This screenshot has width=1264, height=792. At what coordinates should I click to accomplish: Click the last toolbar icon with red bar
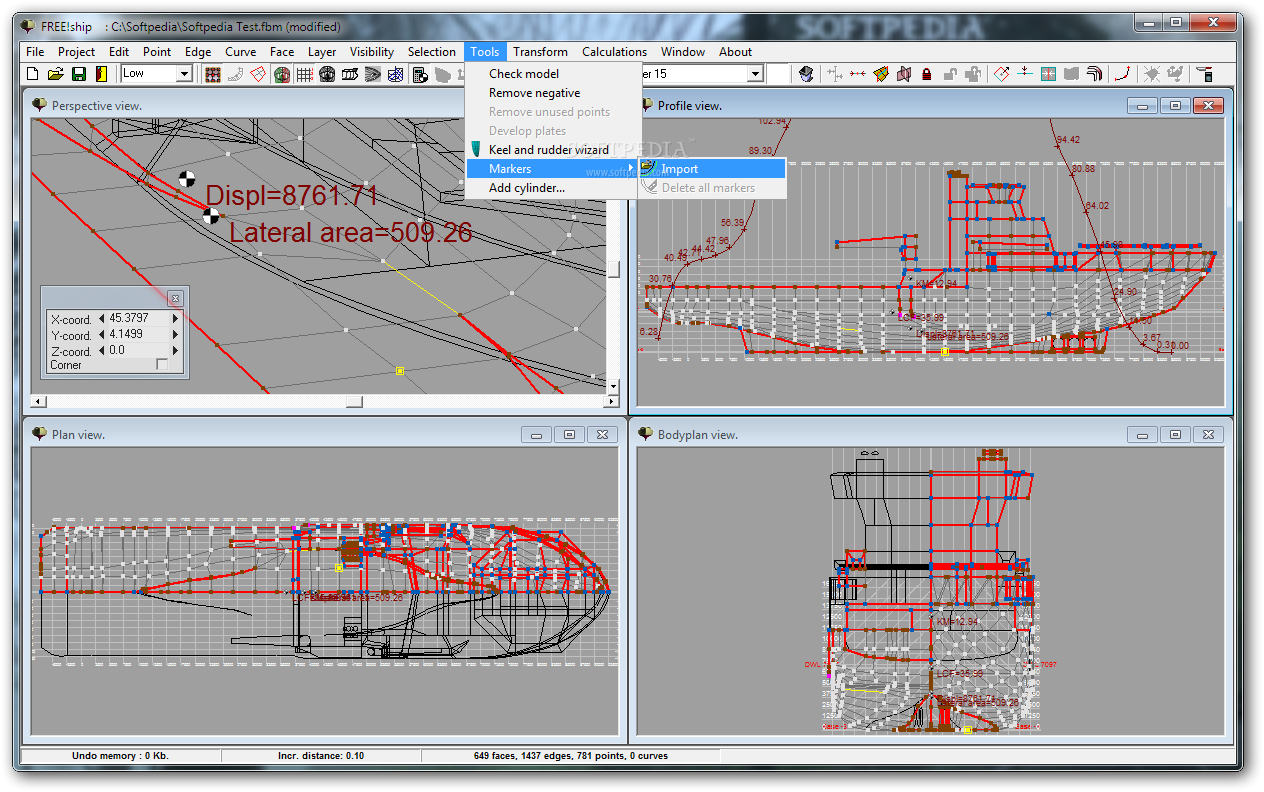tap(1206, 74)
